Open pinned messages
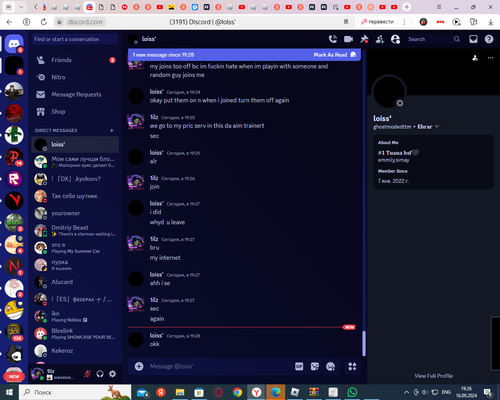Viewport: 500px width, 400px height. click(x=364, y=39)
